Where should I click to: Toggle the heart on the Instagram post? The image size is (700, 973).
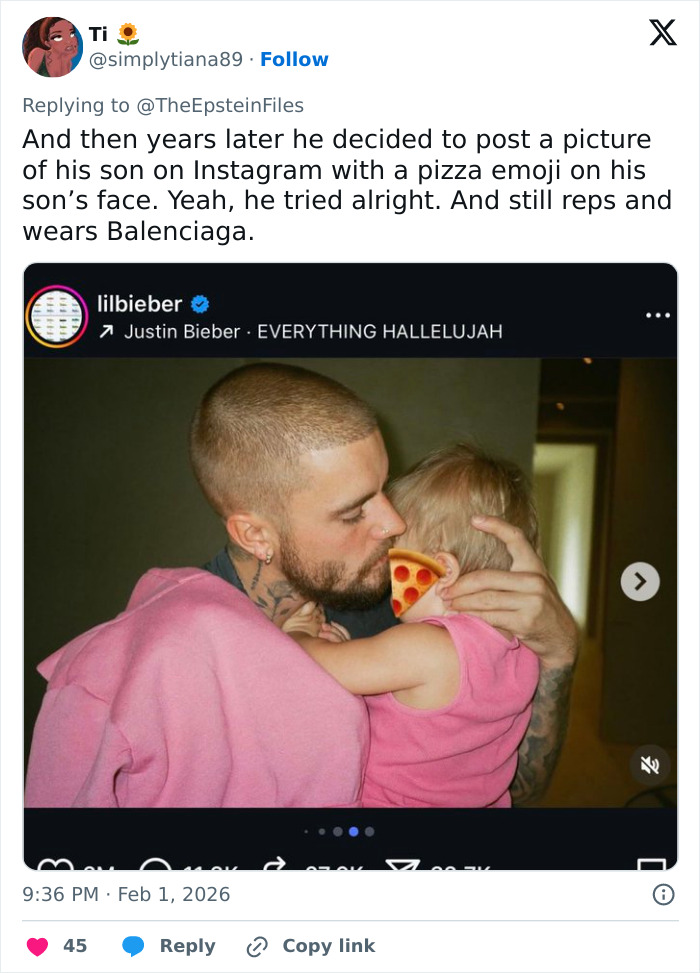pyautogui.click(x=56, y=866)
